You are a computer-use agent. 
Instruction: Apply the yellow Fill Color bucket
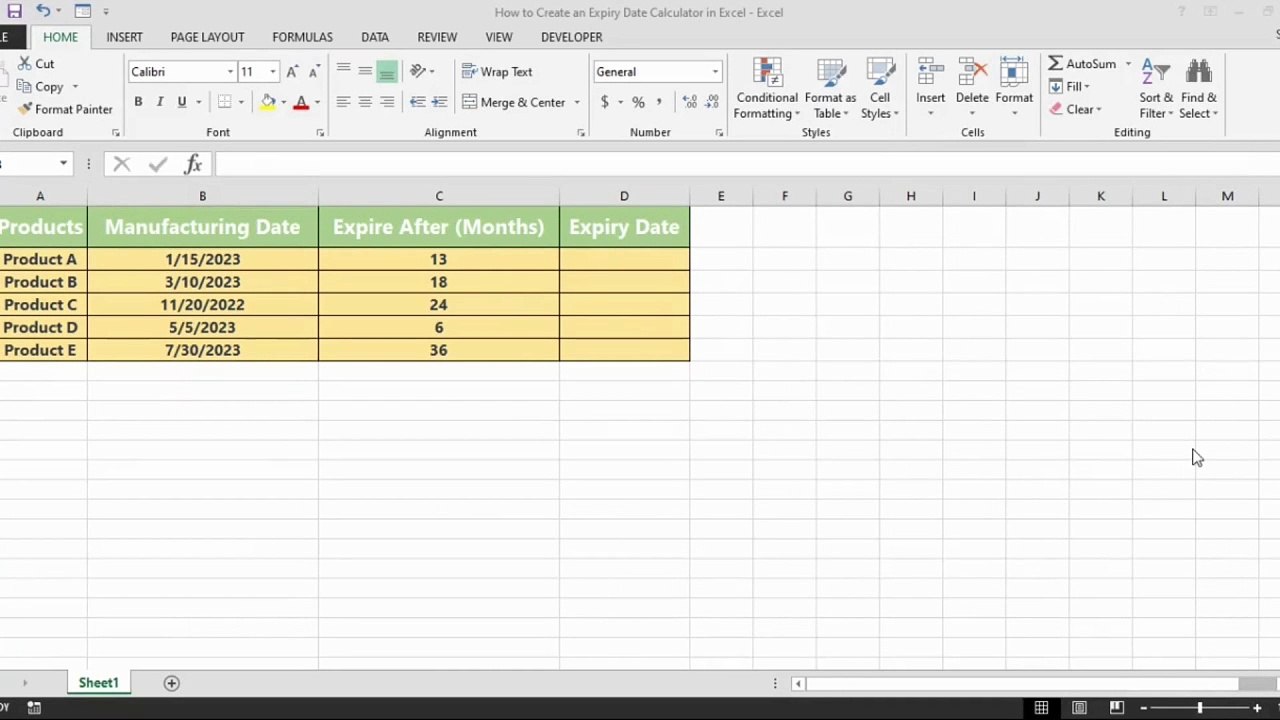(268, 102)
